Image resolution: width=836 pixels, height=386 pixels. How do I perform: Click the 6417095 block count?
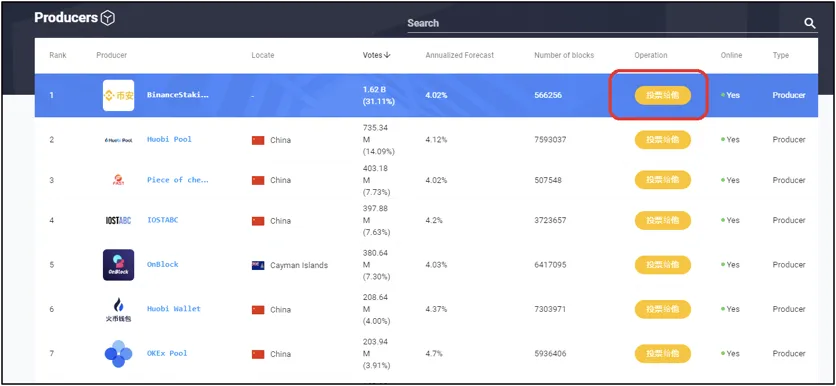point(550,265)
